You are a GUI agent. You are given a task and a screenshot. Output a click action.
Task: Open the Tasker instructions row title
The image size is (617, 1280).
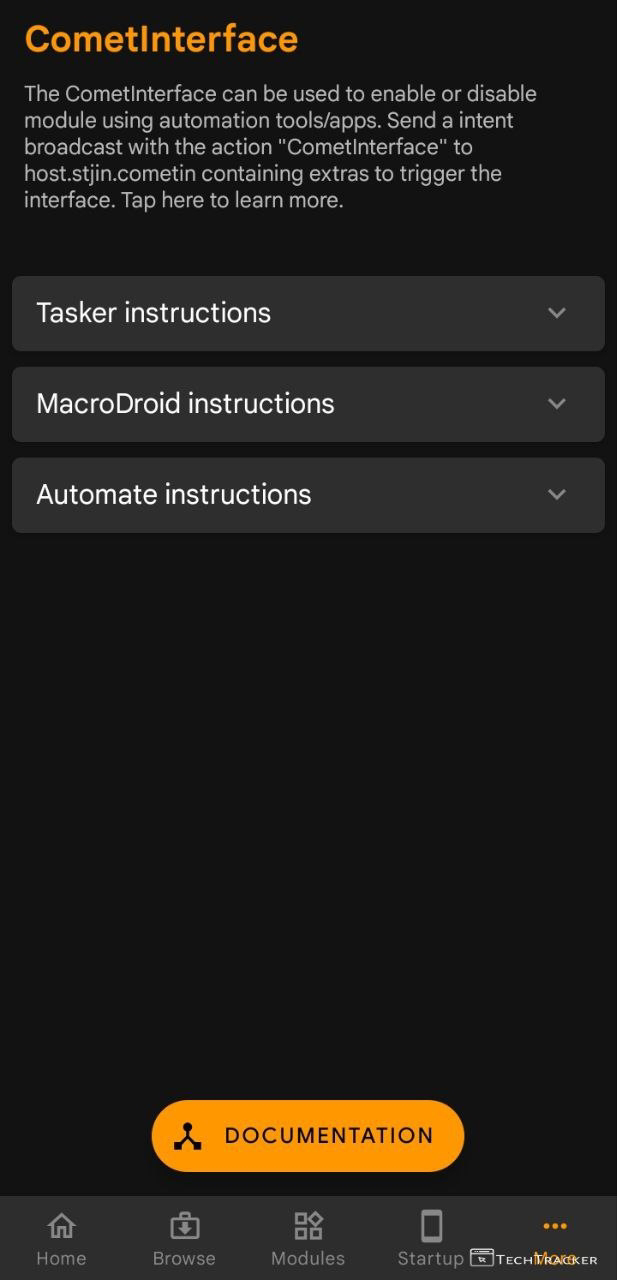(x=153, y=313)
